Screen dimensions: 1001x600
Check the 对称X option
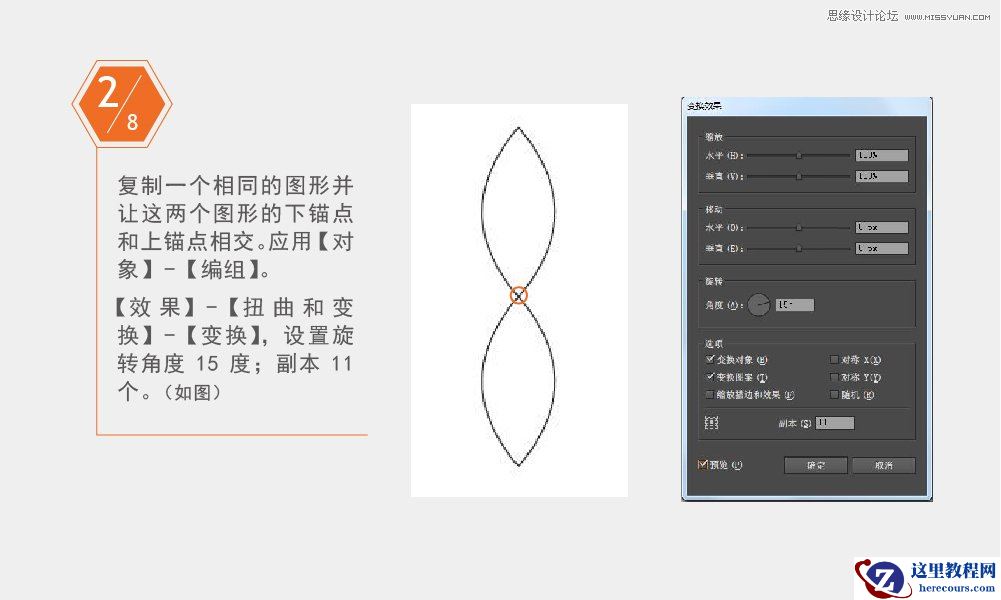point(834,359)
